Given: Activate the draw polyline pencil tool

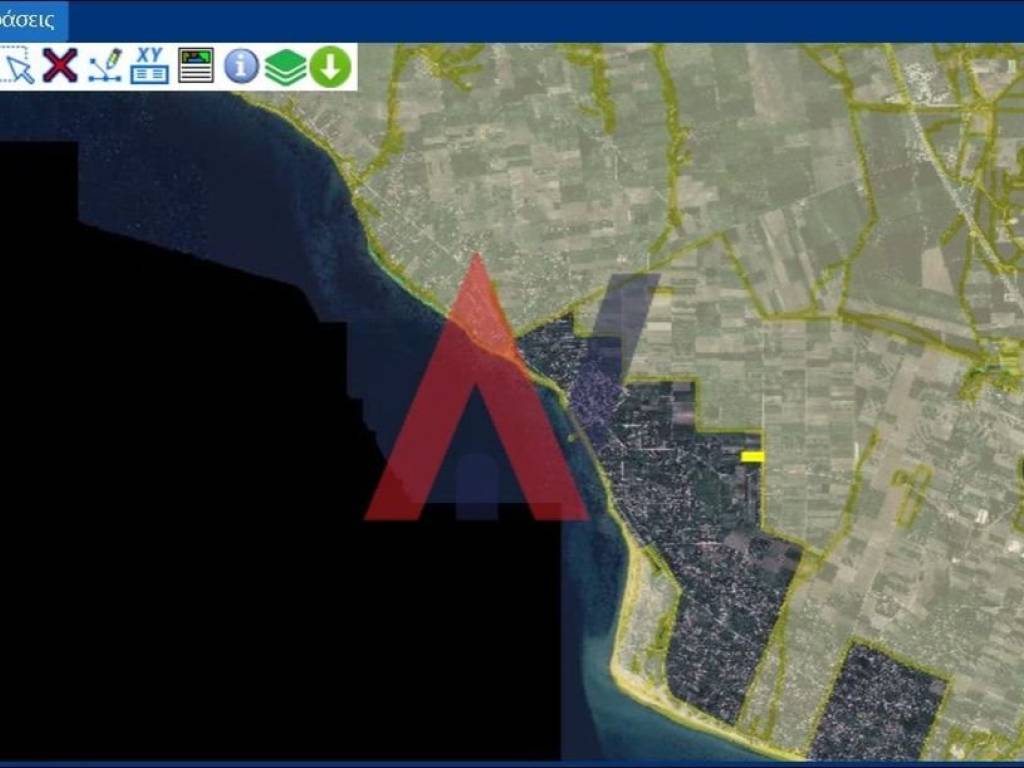Looking at the screenshot, I should (105, 66).
